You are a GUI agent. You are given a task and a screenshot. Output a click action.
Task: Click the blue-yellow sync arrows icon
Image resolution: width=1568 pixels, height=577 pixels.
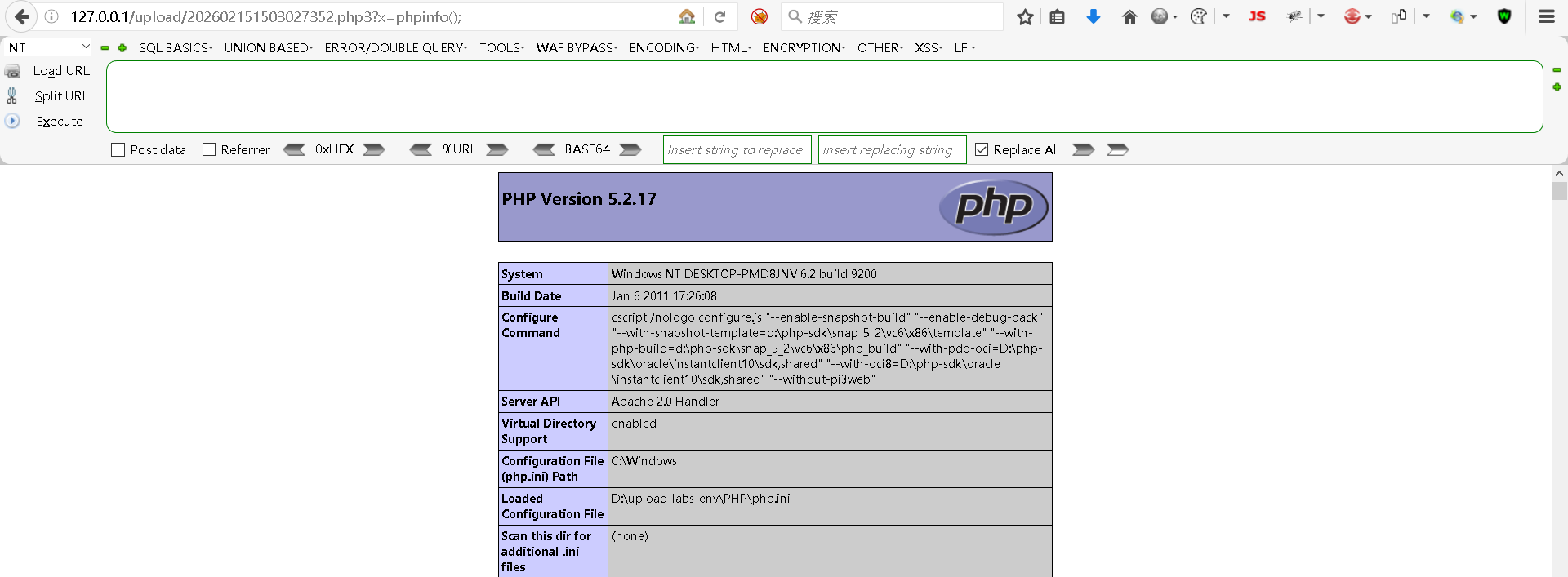(1458, 16)
